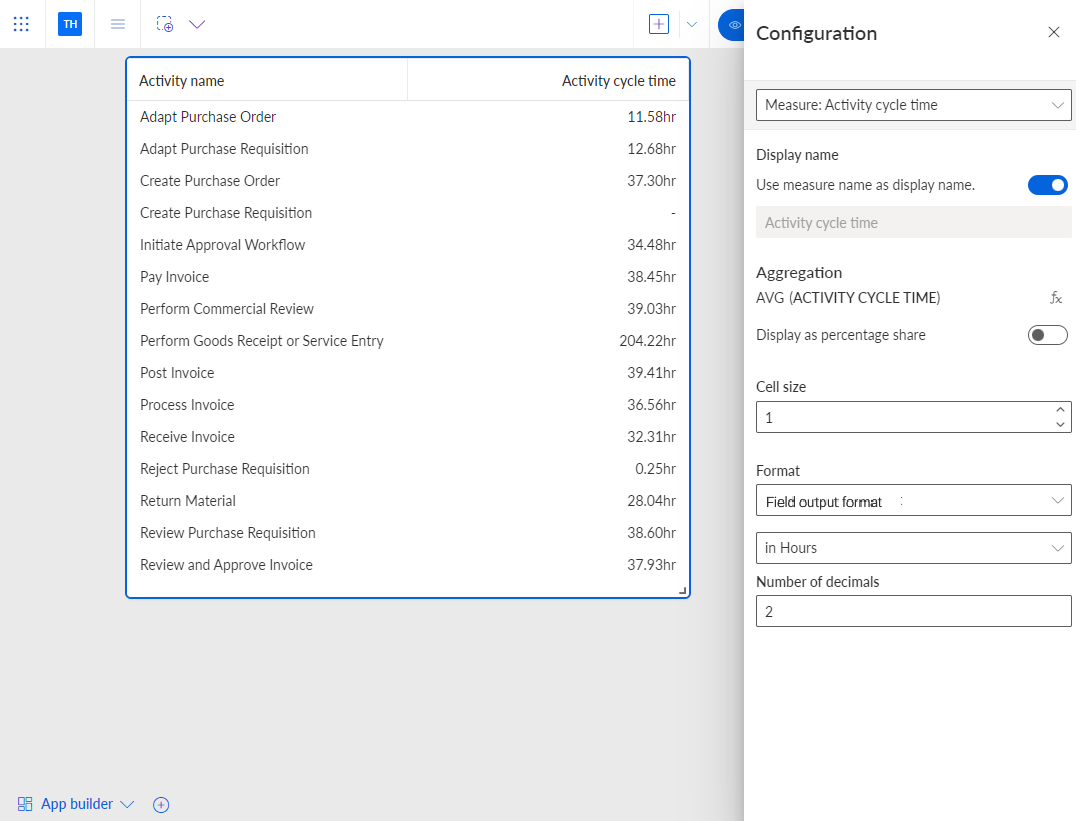This screenshot has height=821, width=1076.
Task: Sort by Activity cycle time column header
Action: point(618,81)
